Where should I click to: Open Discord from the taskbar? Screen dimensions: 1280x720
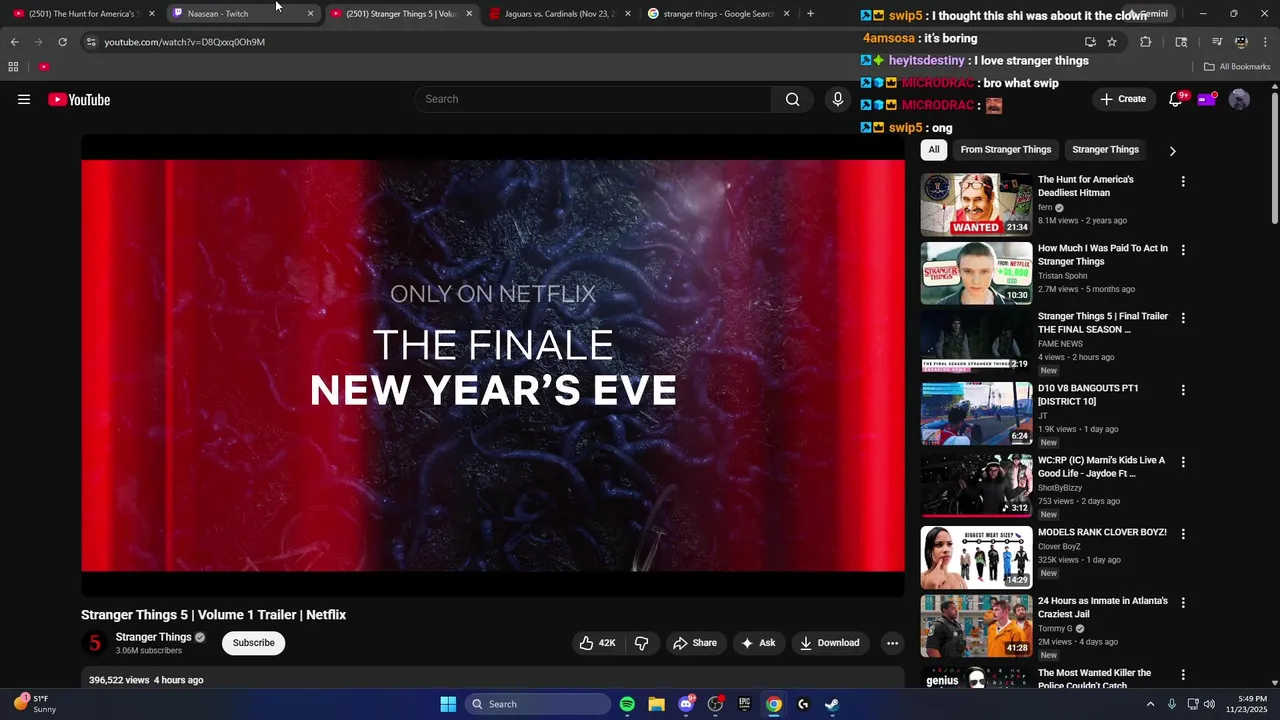686,704
